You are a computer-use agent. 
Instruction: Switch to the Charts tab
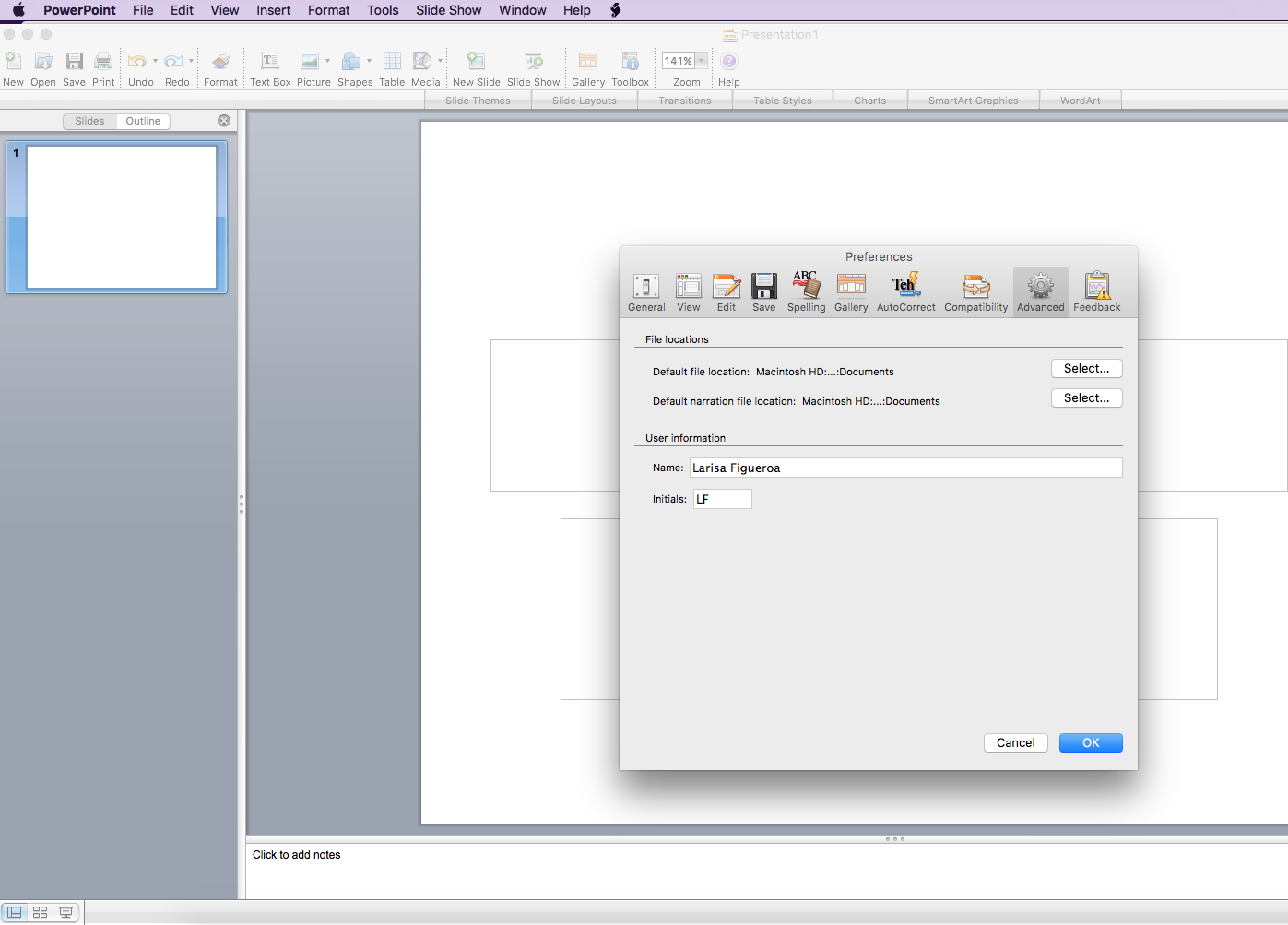pos(870,101)
